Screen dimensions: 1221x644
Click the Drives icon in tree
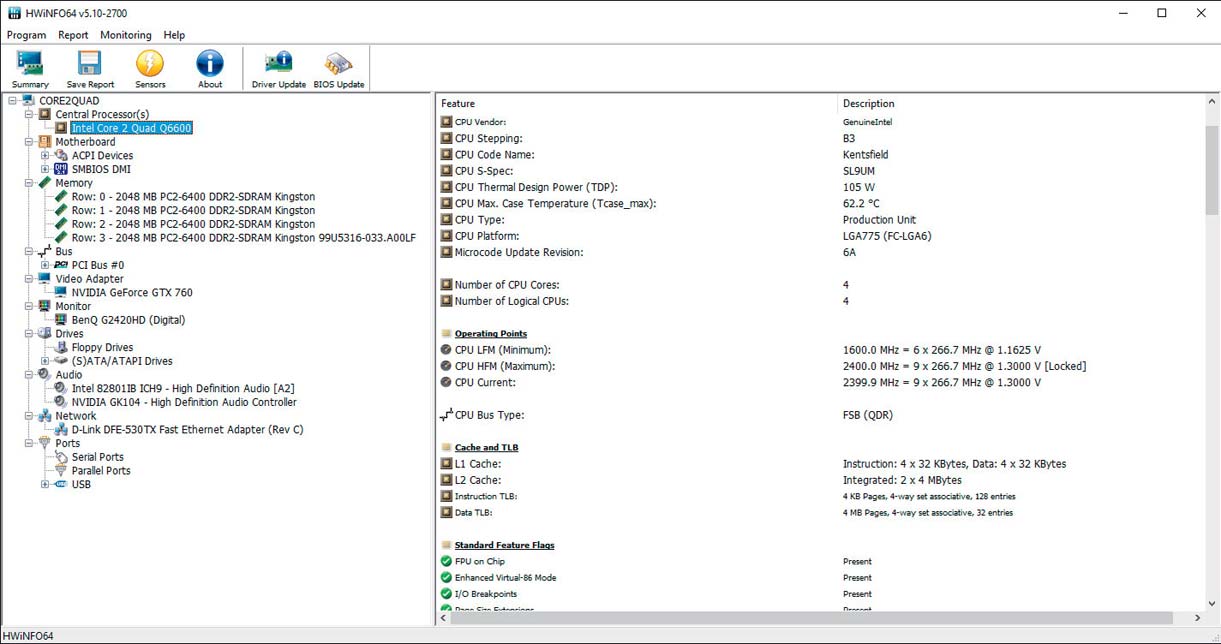(45, 334)
